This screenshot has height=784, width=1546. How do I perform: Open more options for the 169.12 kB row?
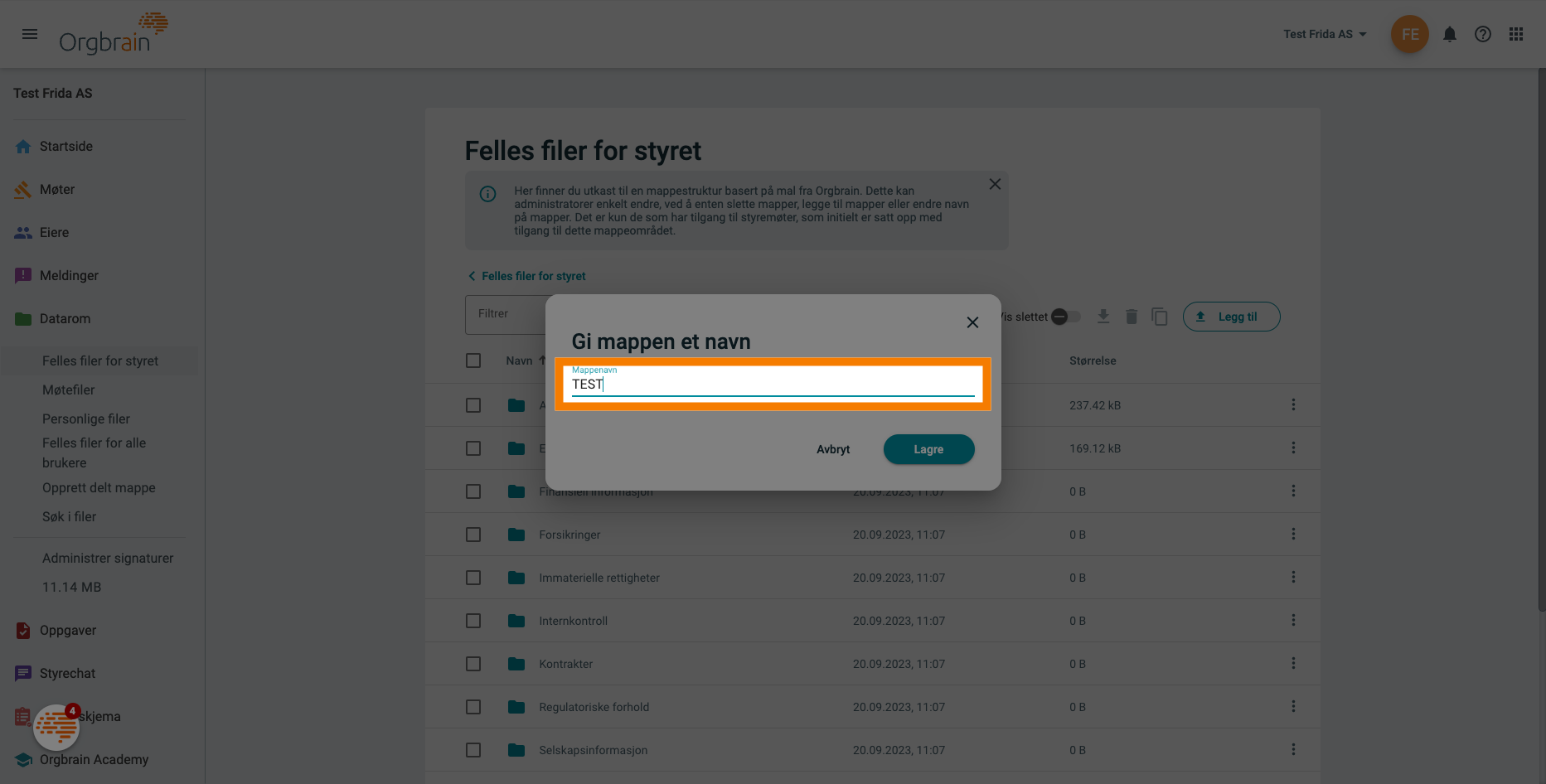click(x=1293, y=448)
